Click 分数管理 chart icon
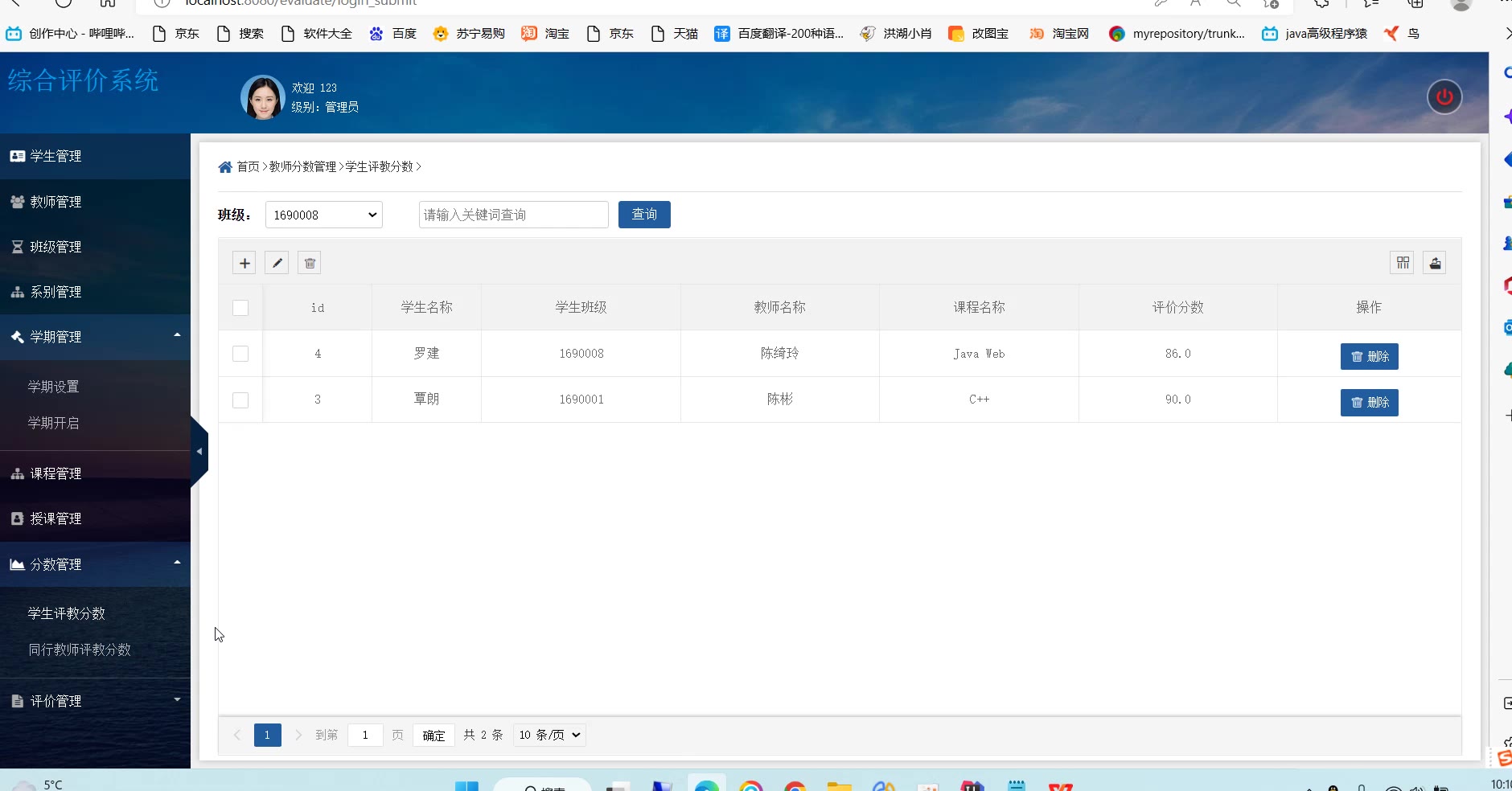The image size is (1512, 791). click(17, 564)
